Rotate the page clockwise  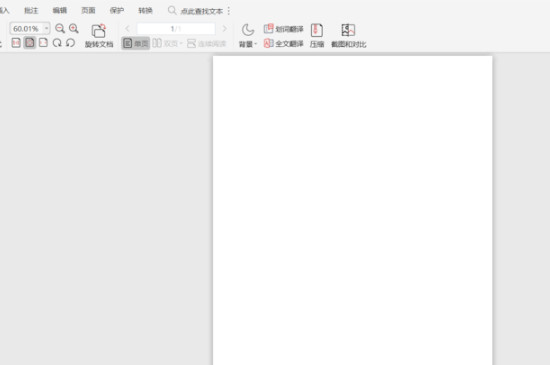57,43
